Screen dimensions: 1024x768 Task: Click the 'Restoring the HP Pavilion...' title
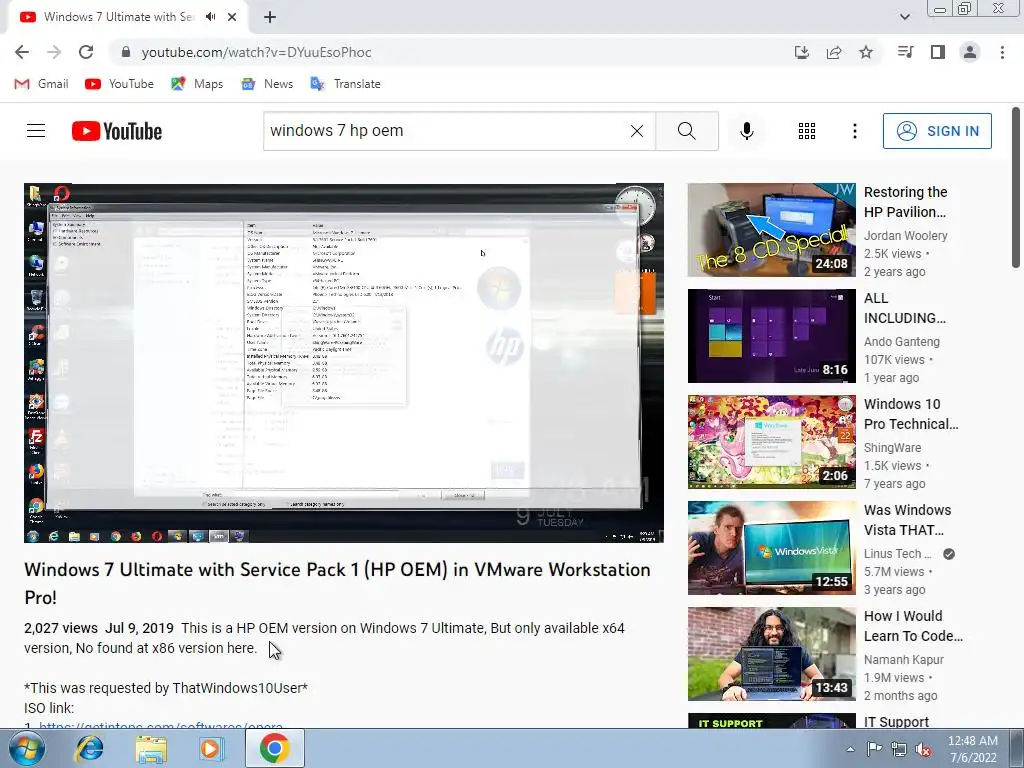[x=905, y=202]
